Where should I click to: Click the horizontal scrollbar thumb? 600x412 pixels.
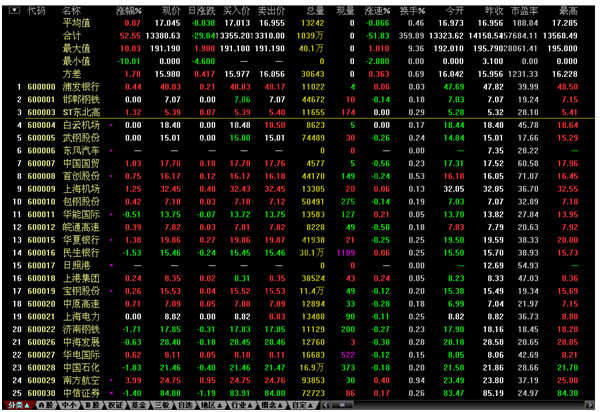pos(341,405)
